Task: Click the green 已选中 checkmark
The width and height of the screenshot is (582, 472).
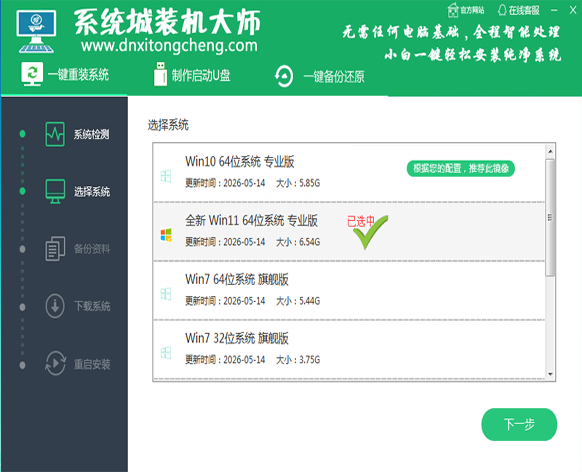Action: 370,232
